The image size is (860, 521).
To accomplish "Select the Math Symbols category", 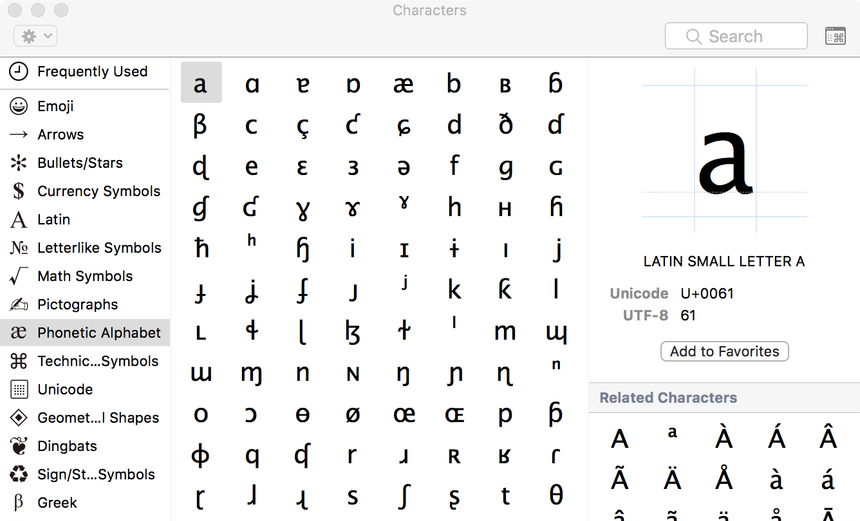I will coord(84,276).
